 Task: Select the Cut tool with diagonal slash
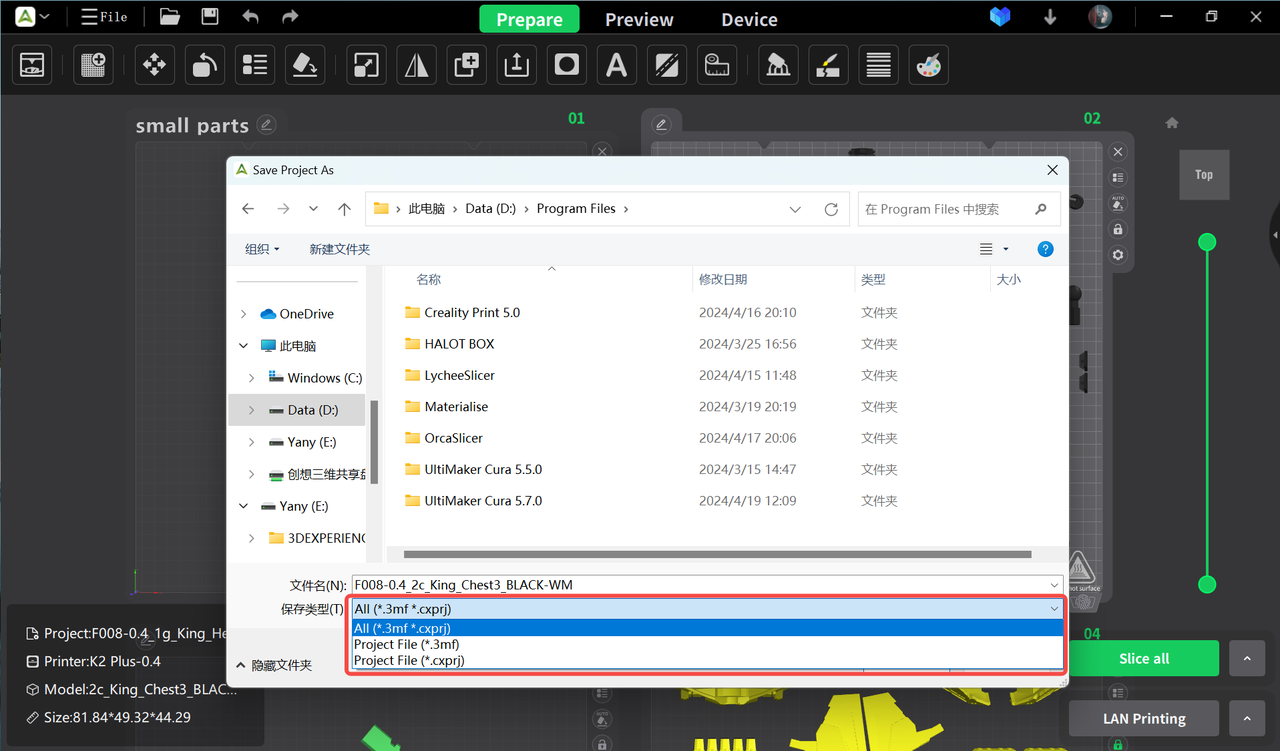666,65
